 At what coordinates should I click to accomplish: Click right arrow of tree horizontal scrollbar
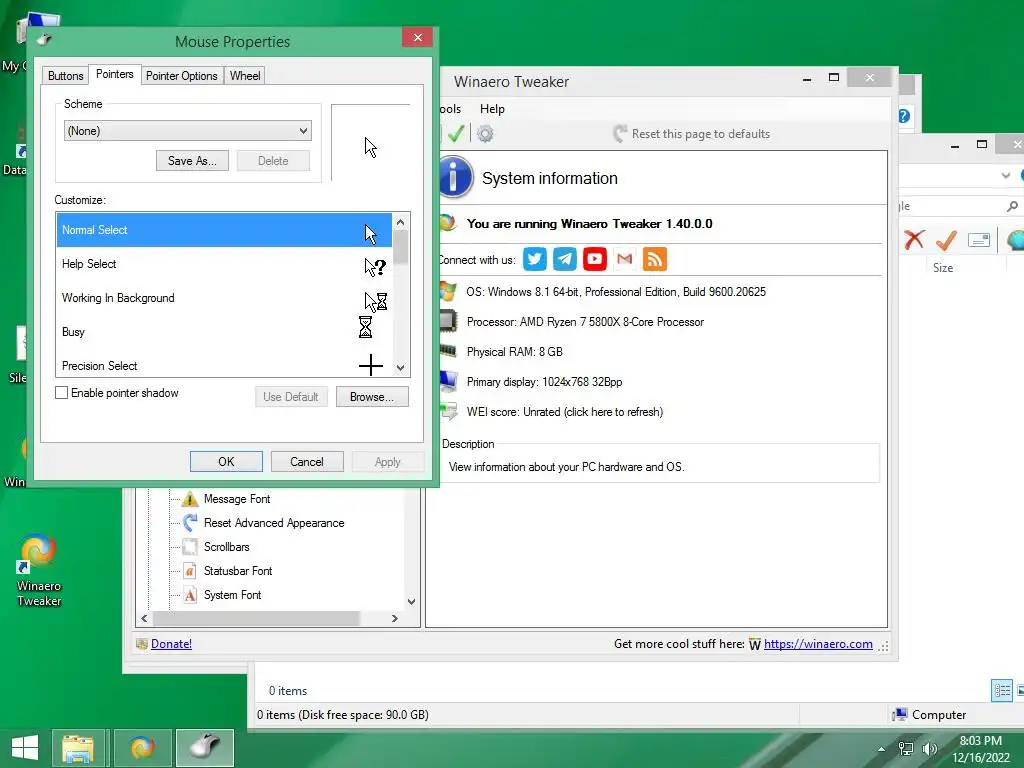point(394,618)
